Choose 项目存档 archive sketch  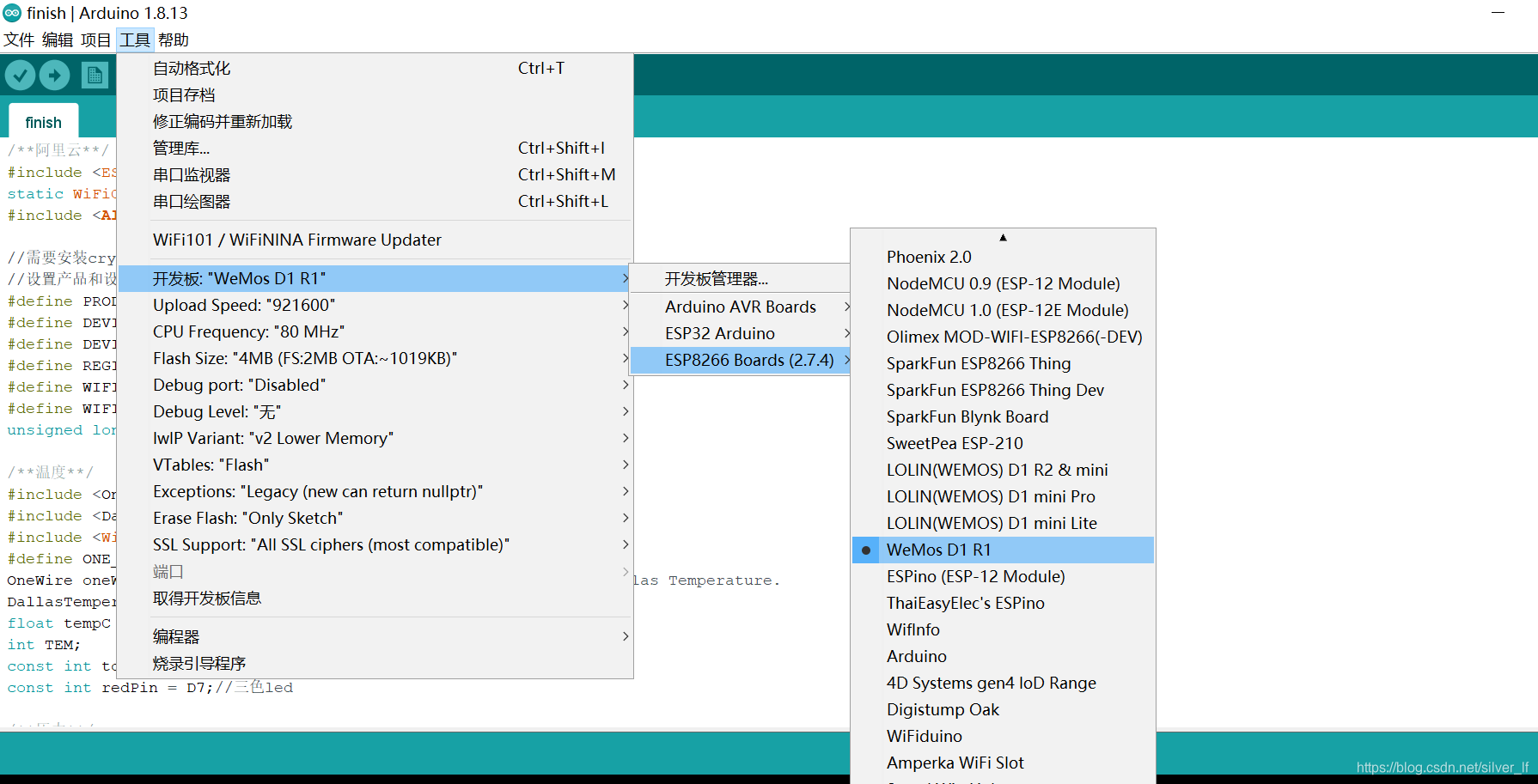(375, 94)
